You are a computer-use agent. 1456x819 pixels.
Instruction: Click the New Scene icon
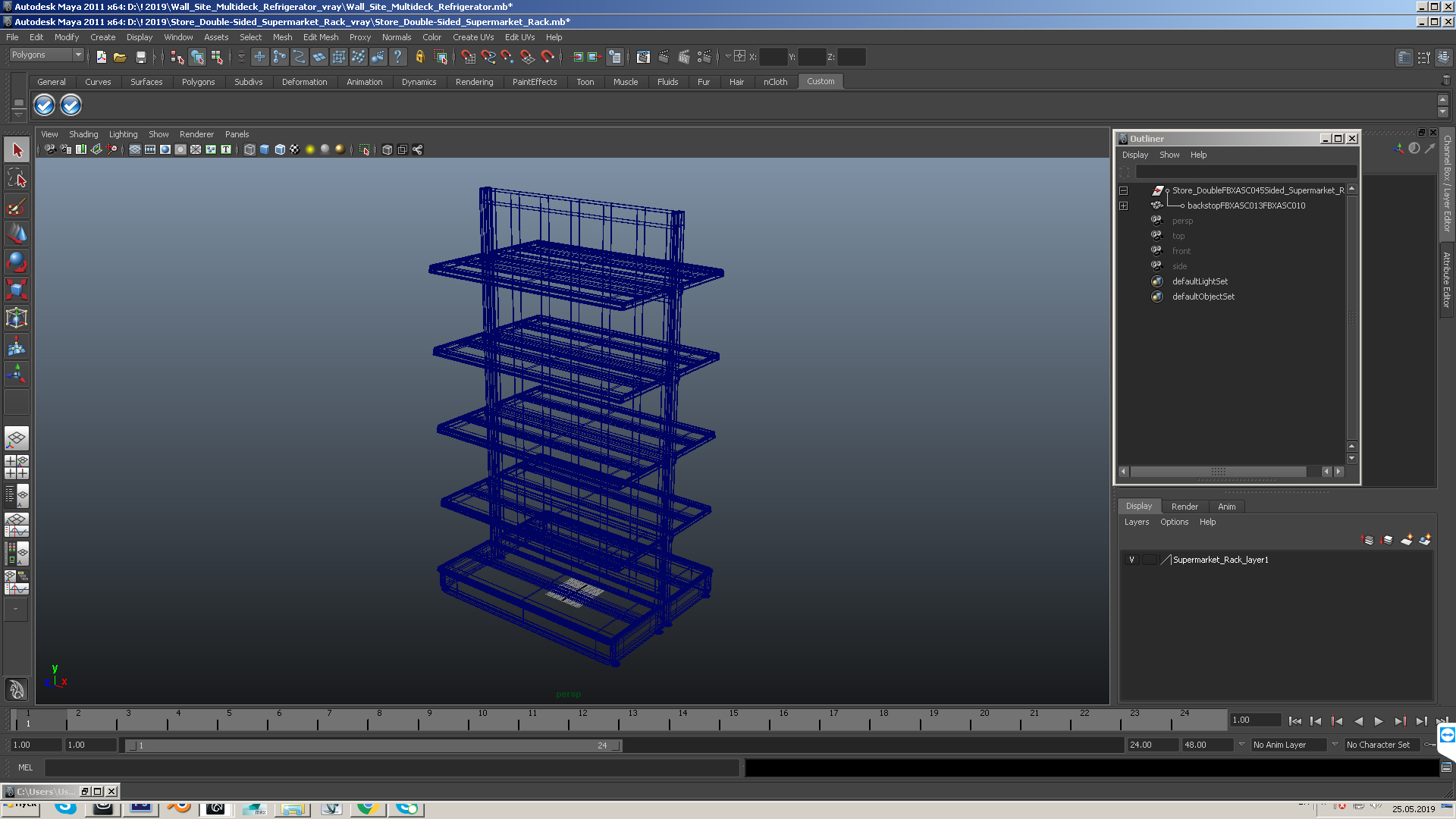click(102, 57)
